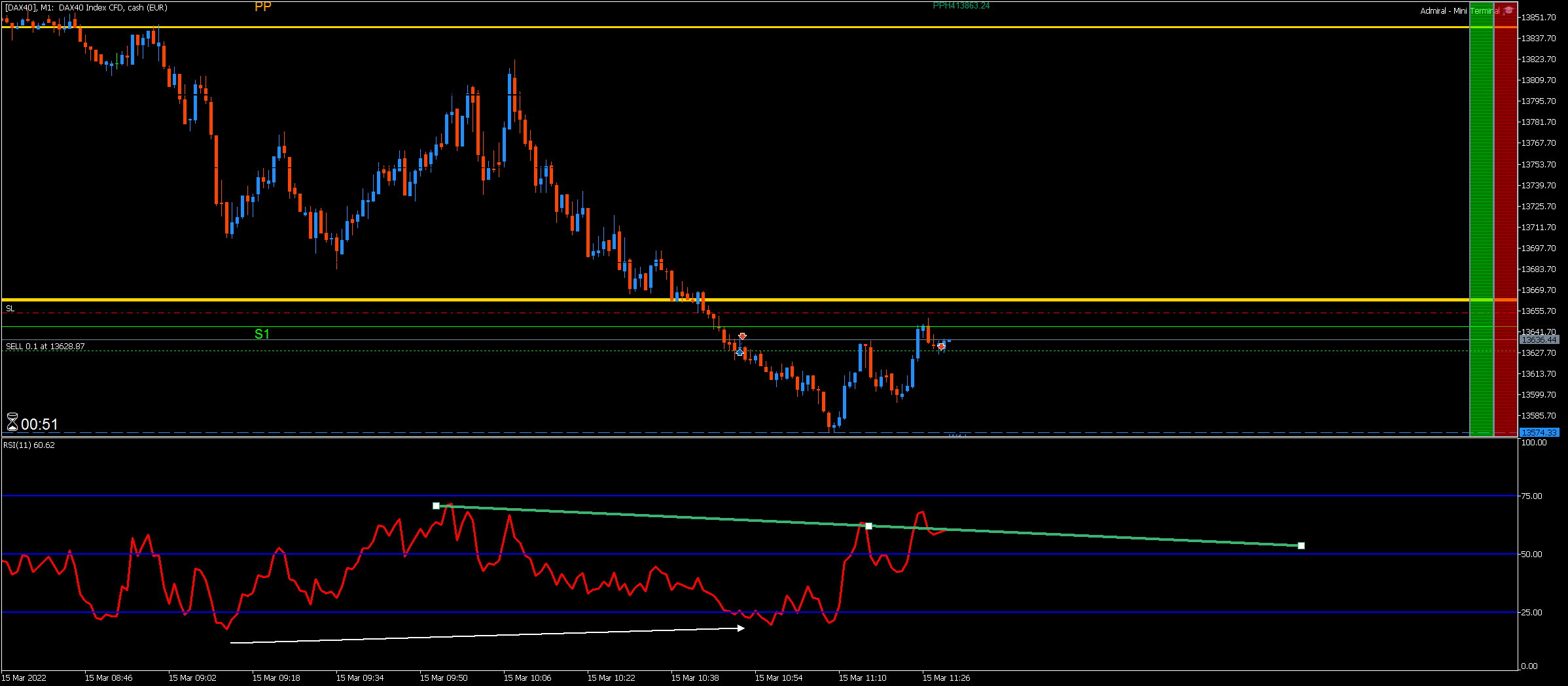The width and height of the screenshot is (1568, 686).
Task: Select the red sell arrow at the latest candles
Action: click(x=941, y=347)
